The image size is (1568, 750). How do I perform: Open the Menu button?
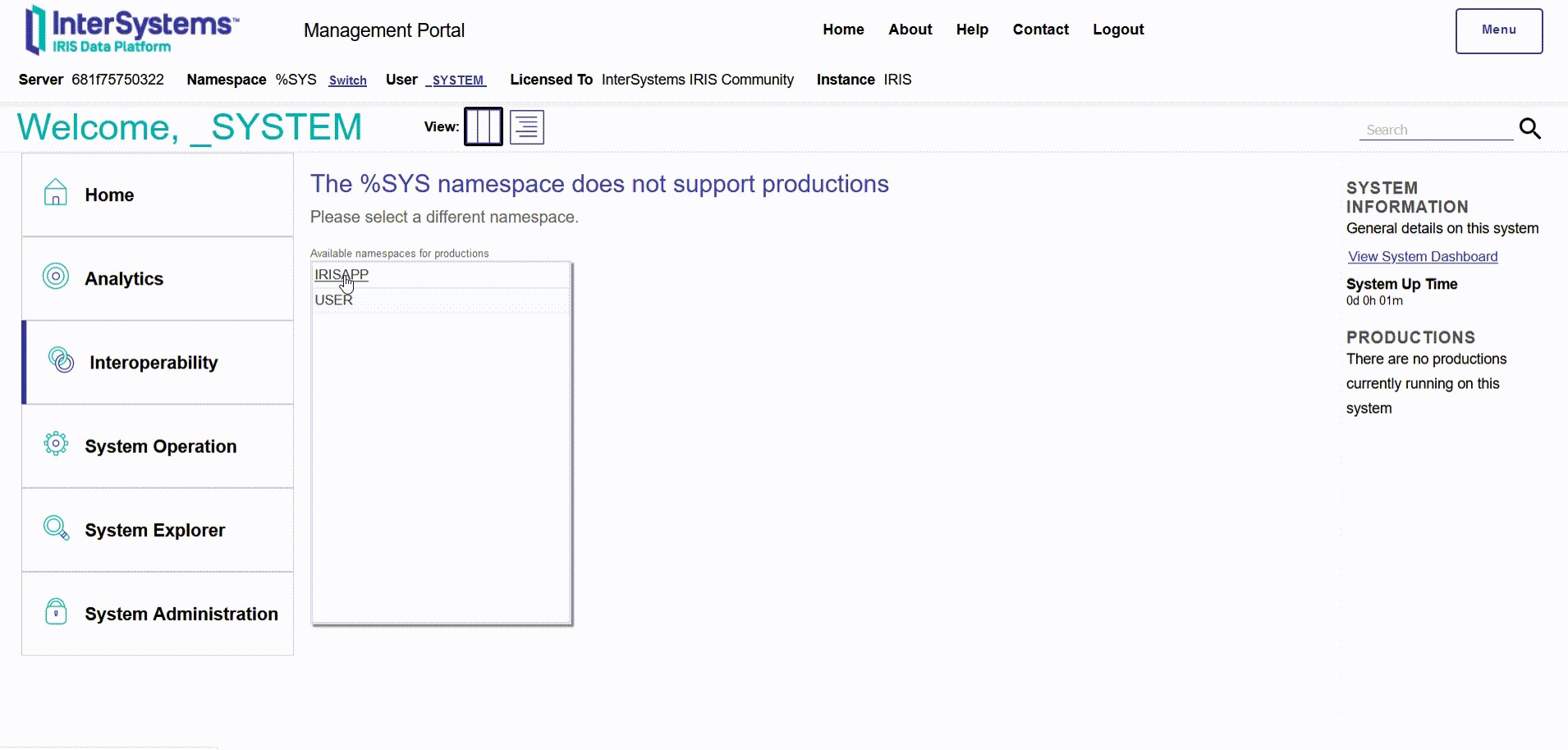[1499, 31]
